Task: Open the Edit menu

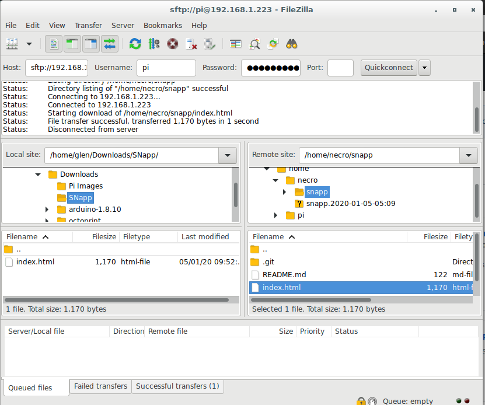Action: click(32, 25)
